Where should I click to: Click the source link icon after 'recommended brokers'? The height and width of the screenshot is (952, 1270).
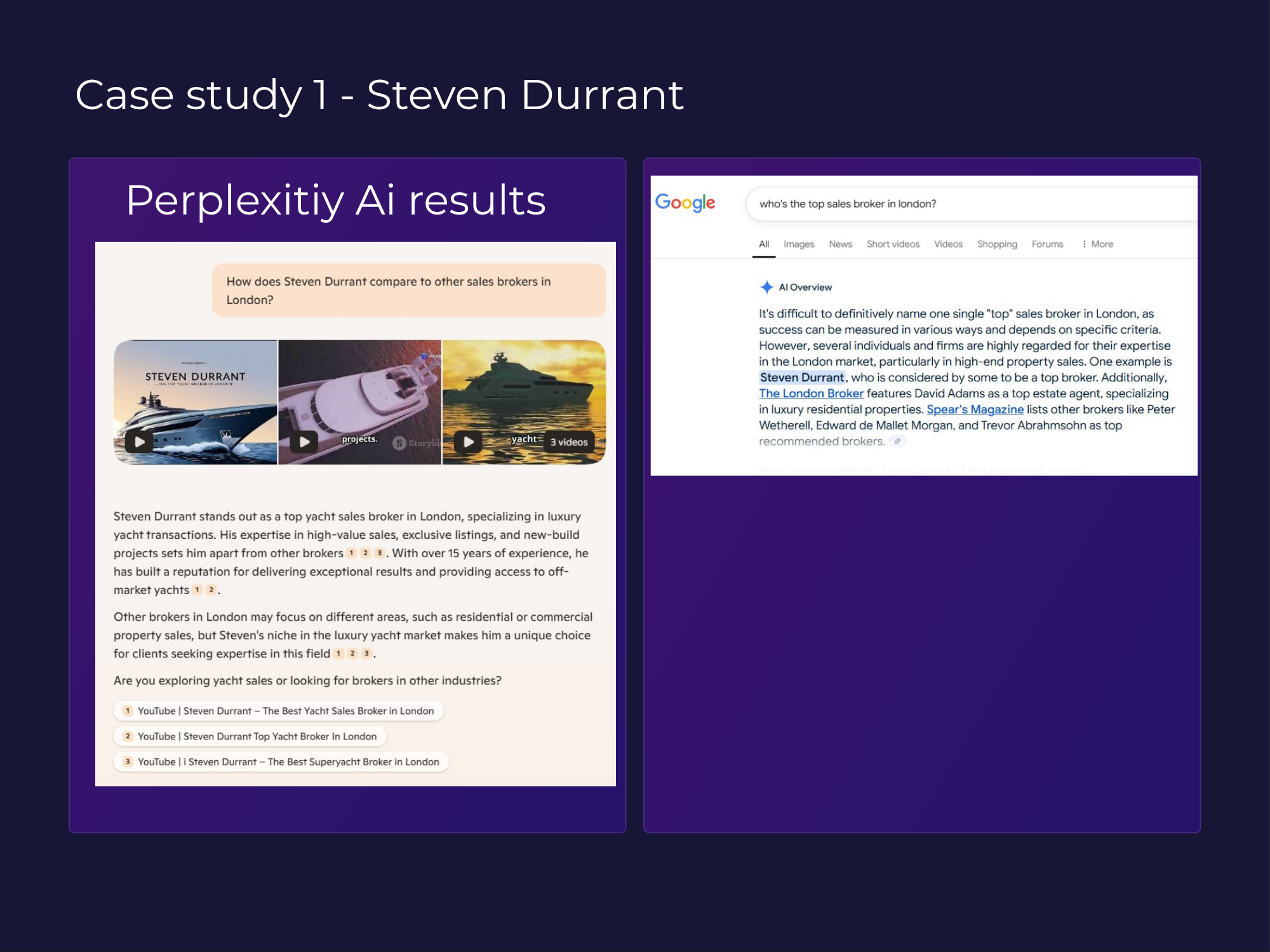coord(897,441)
